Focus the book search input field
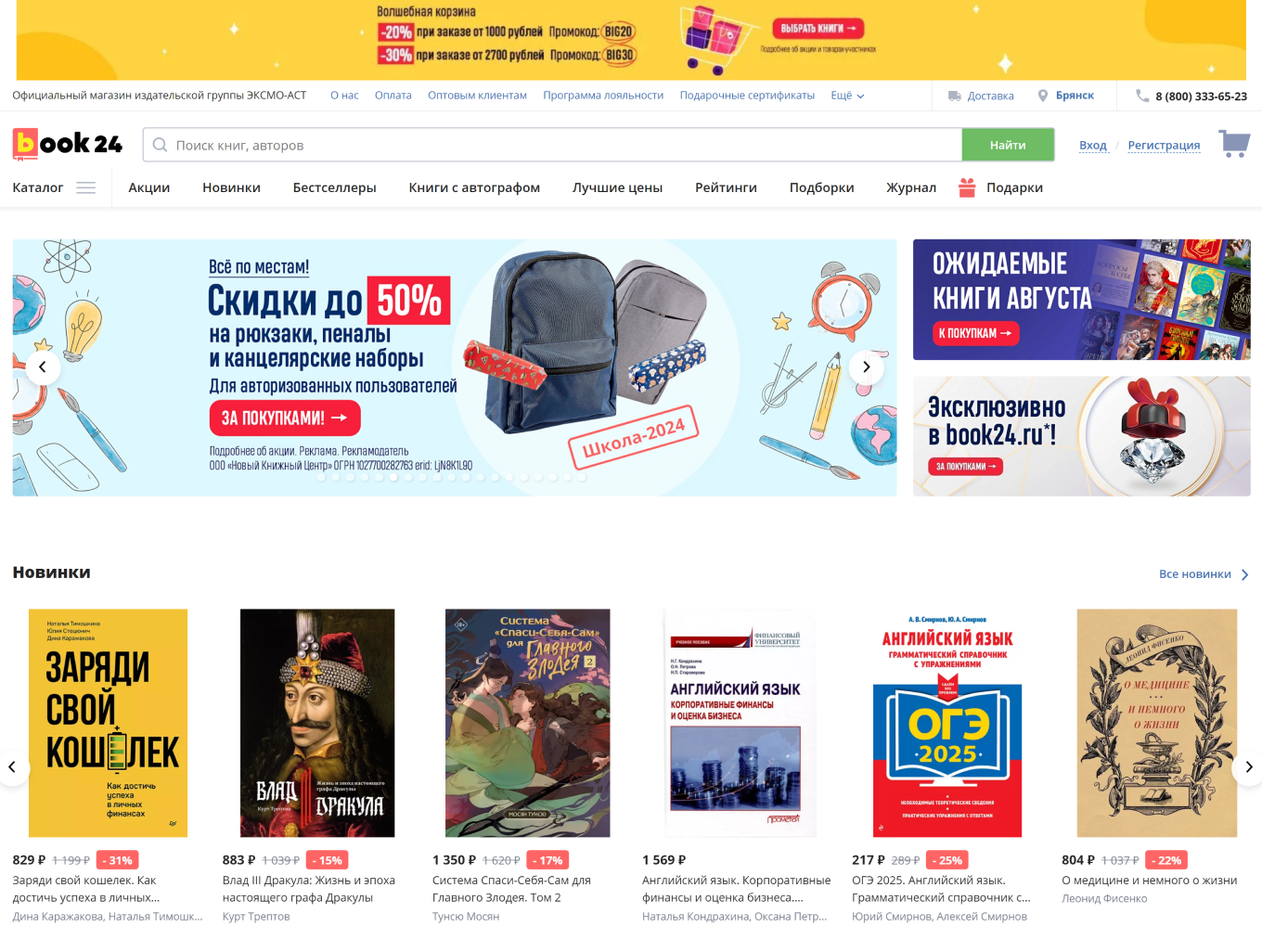The image size is (1262, 952). click(x=552, y=145)
